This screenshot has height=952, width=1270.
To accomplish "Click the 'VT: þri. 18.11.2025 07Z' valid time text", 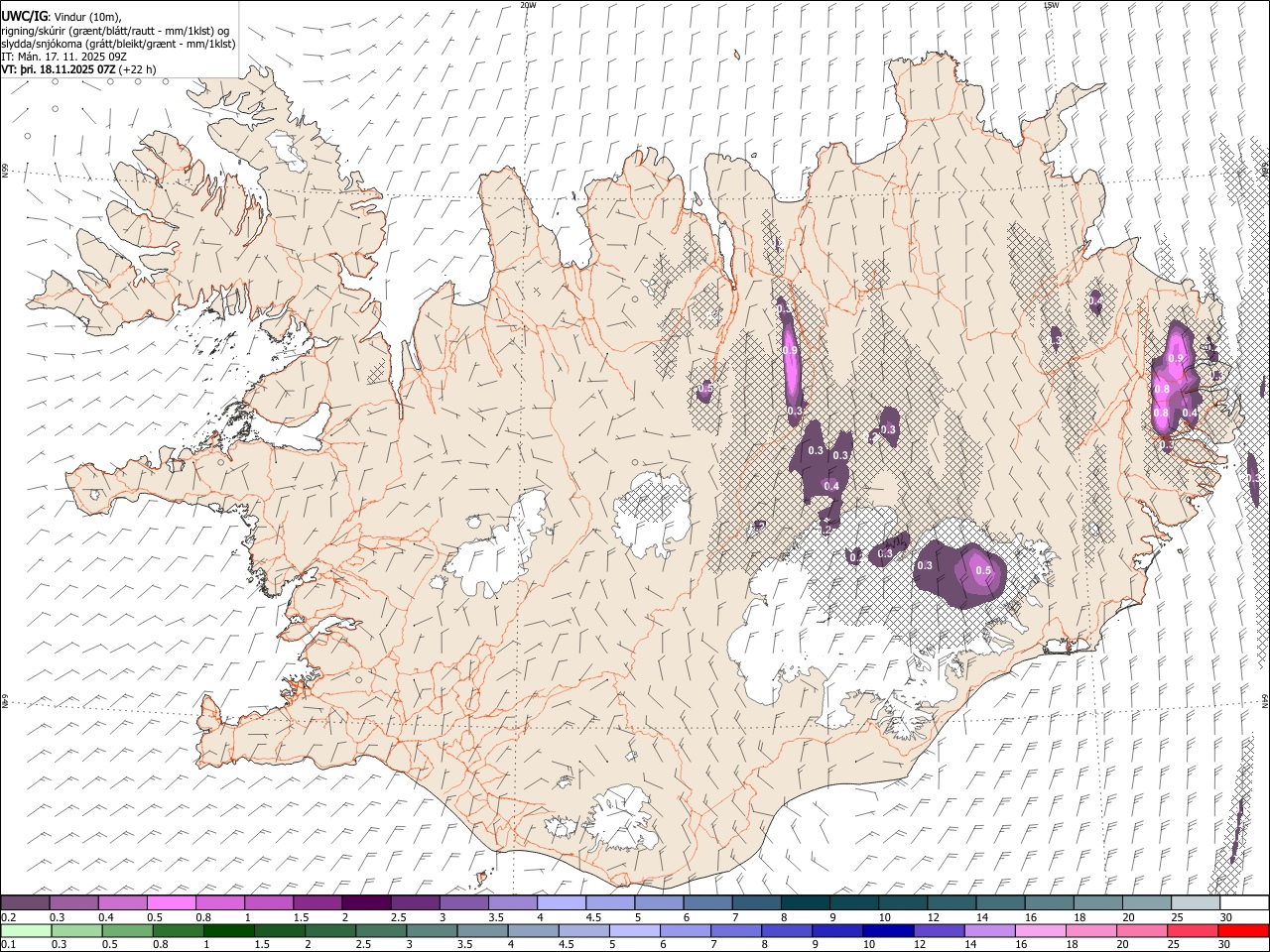I will [x=59, y=69].
